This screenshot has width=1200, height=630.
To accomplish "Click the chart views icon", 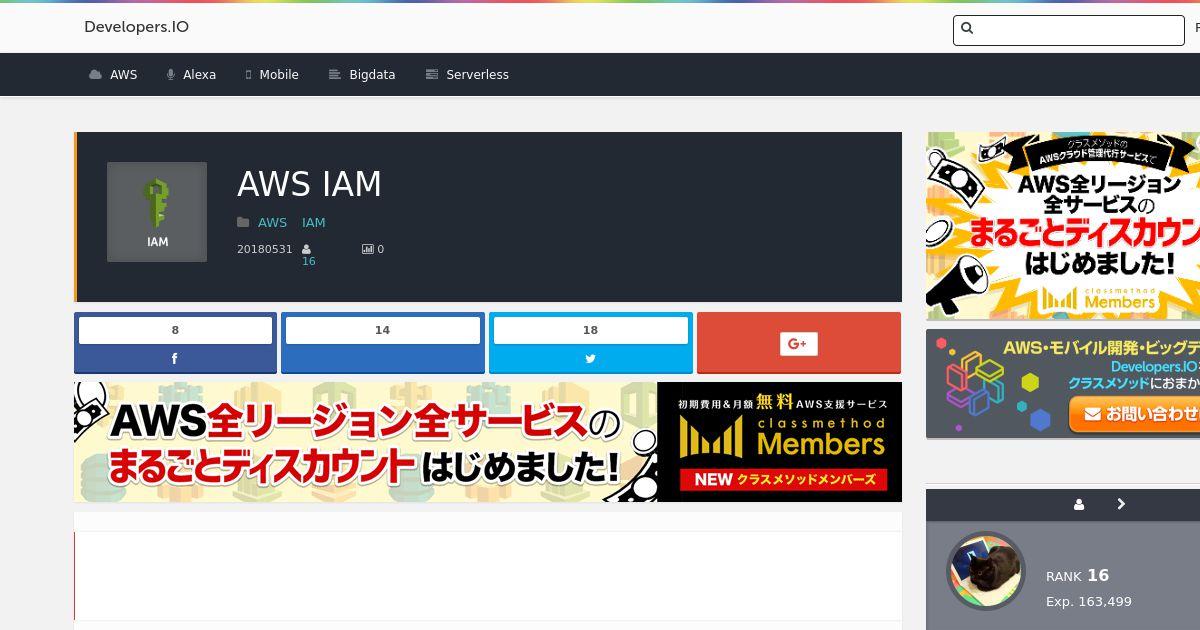I will coord(367,249).
